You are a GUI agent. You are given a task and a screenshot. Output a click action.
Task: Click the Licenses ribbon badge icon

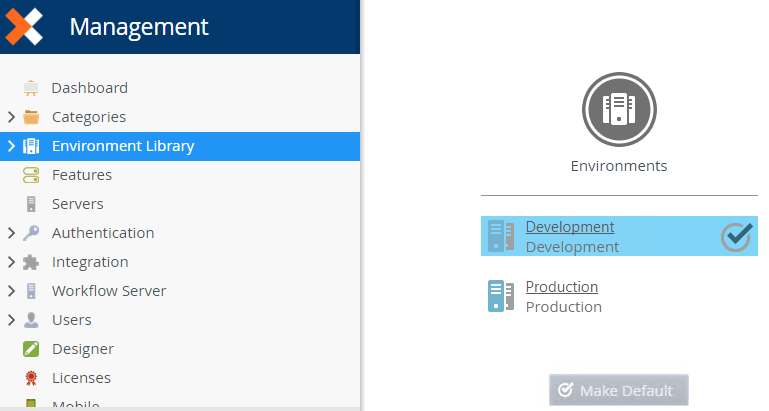(31, 378)
